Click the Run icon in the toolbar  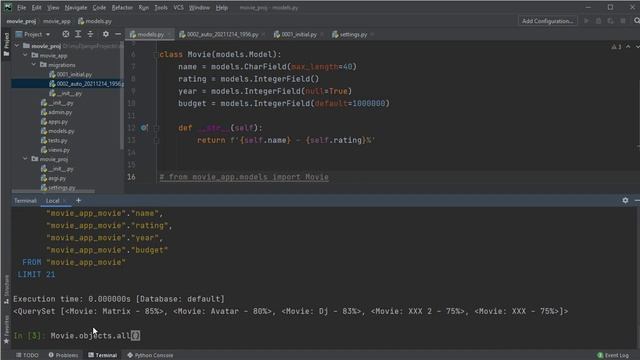coord(587,21)
